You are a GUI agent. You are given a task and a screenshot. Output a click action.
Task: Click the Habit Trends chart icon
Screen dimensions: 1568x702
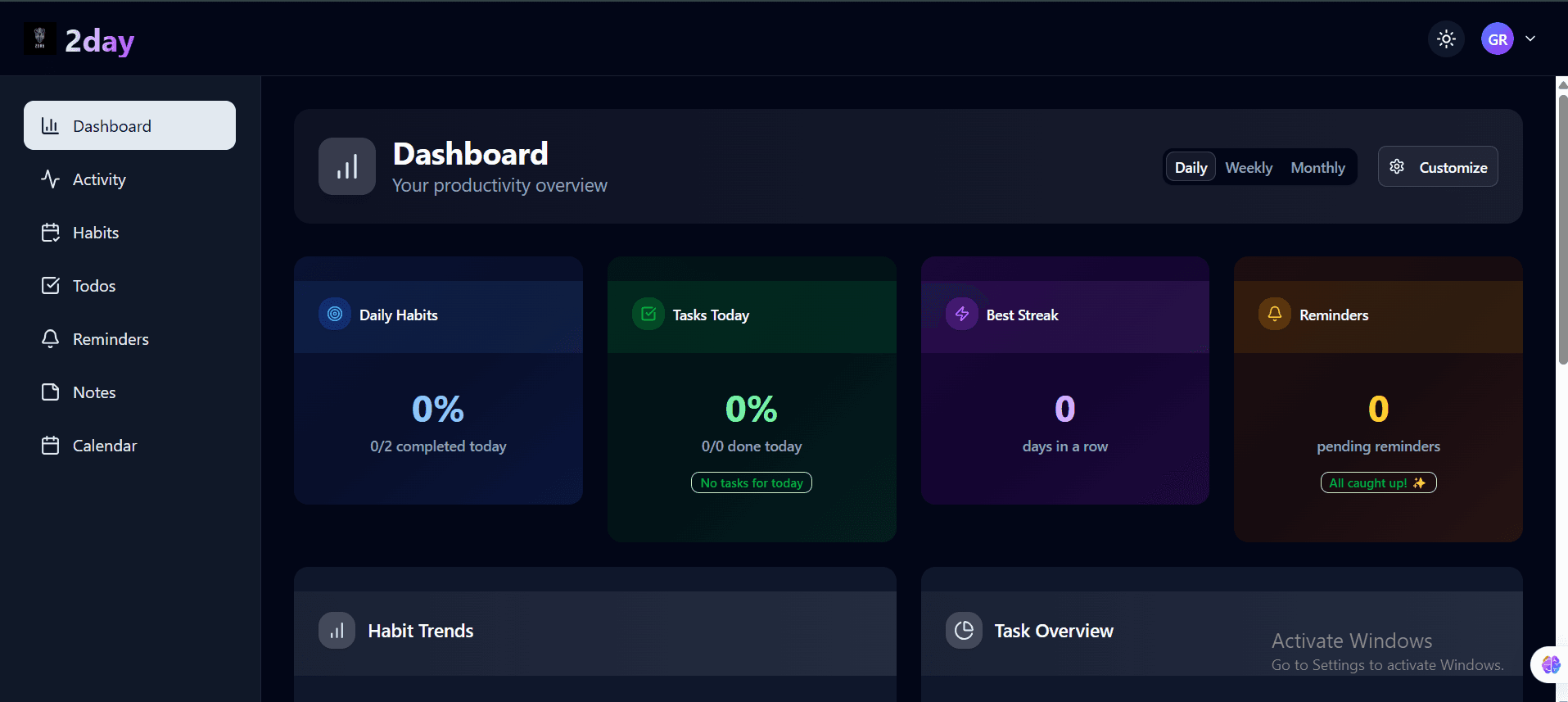337,631
